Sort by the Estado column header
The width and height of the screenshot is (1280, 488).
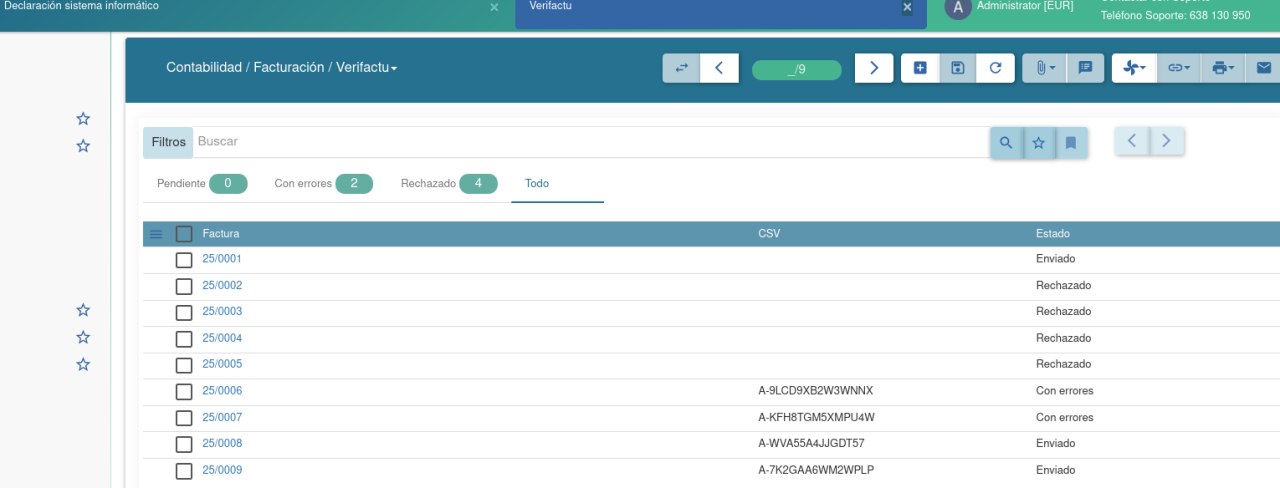pos(1052,234)
